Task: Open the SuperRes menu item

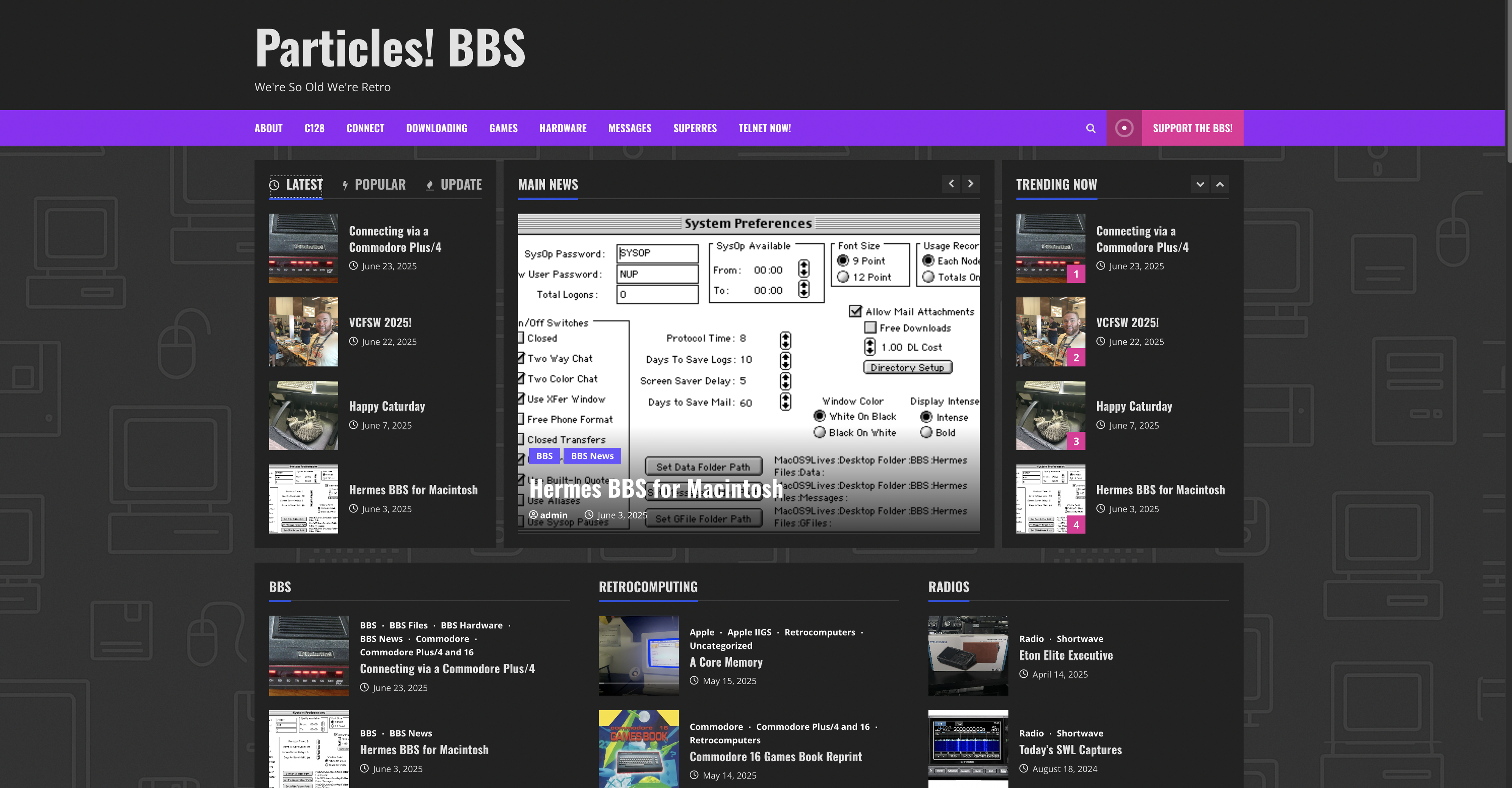Action: point(695,128)
